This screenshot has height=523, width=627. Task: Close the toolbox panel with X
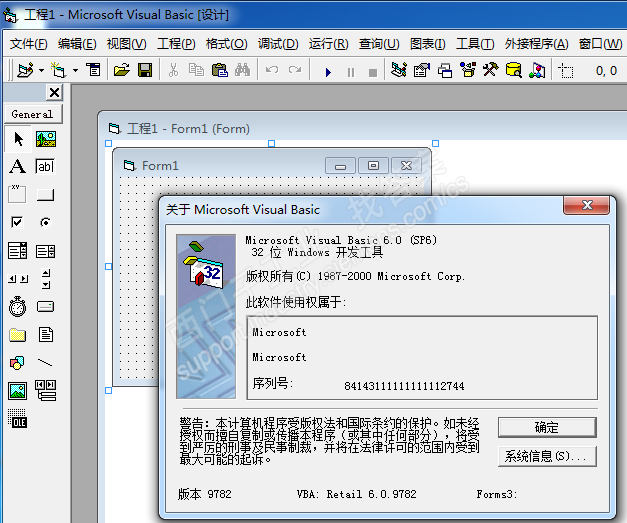[54, 92]
